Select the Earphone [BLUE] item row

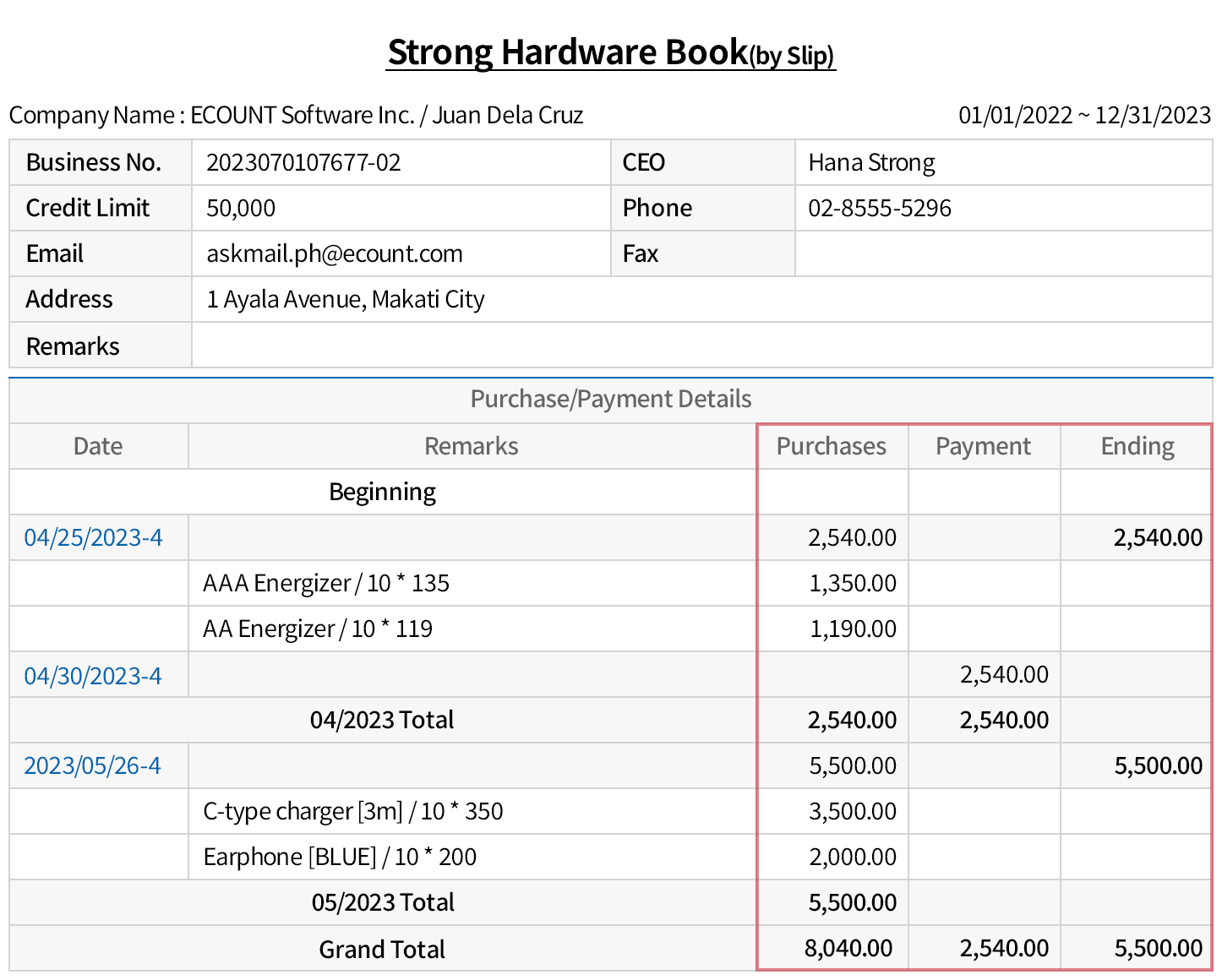340,857
